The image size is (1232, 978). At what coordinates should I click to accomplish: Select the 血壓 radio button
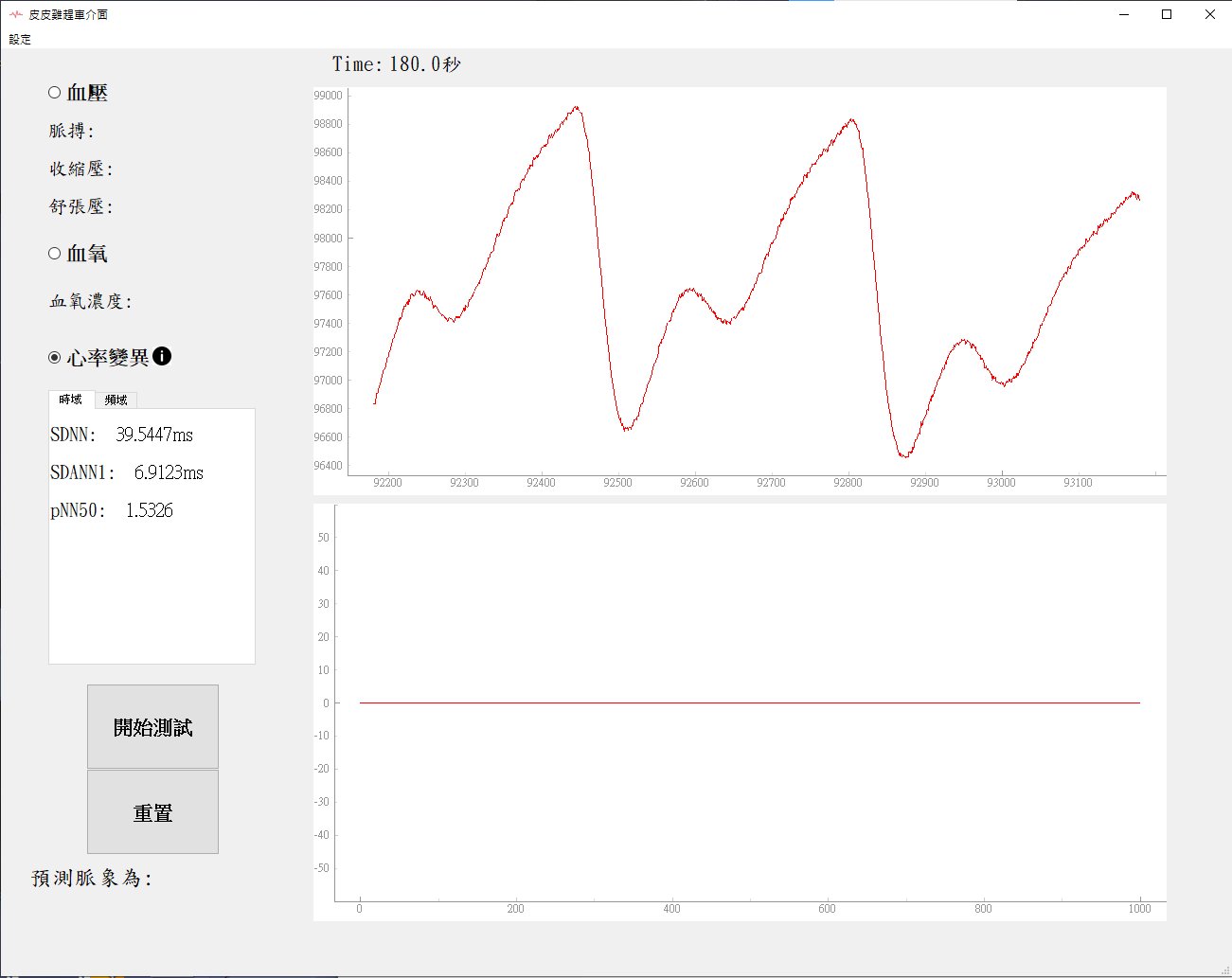click(x=55, y=93)
